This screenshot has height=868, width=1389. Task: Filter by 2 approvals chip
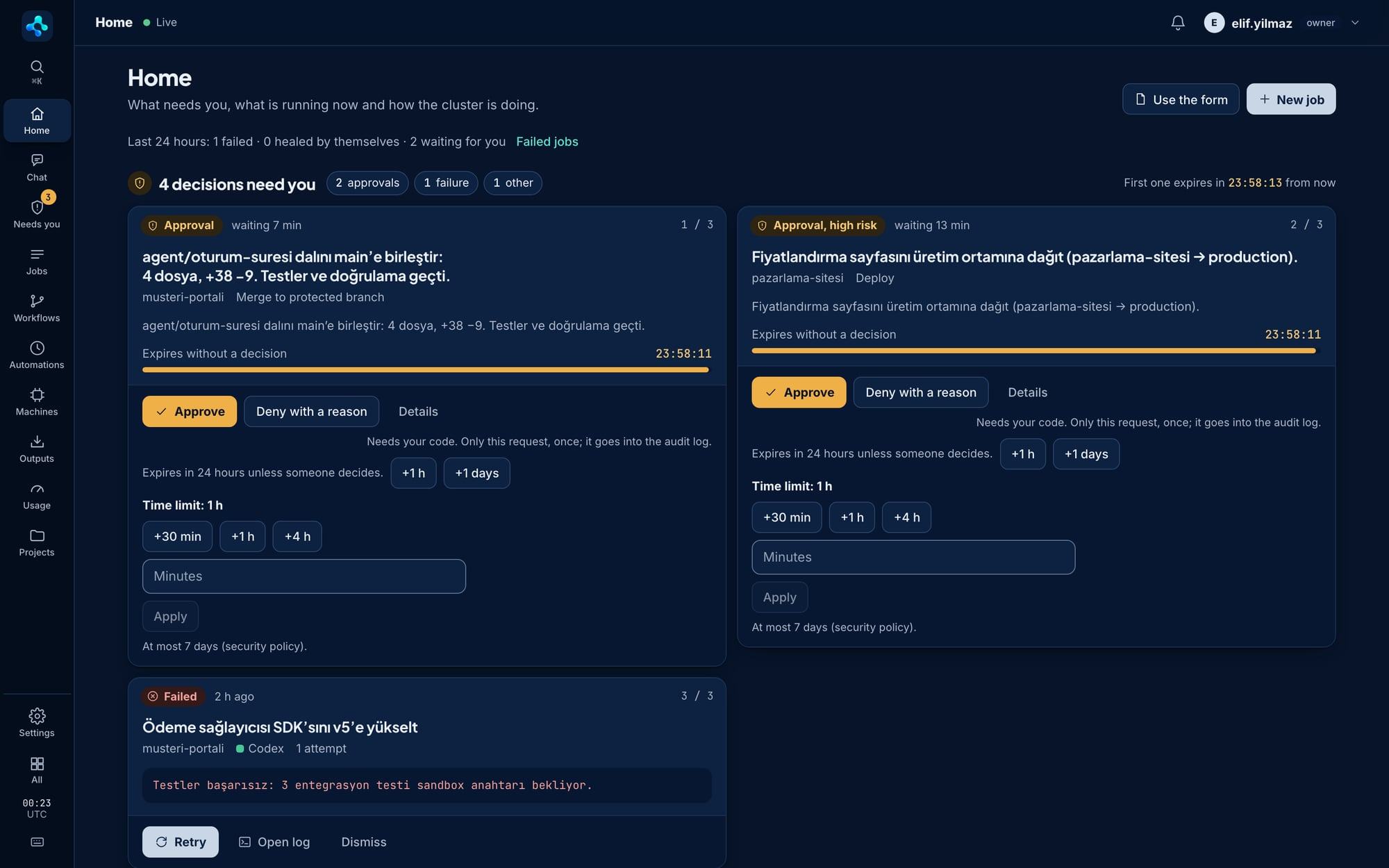(x=367, y=183)
